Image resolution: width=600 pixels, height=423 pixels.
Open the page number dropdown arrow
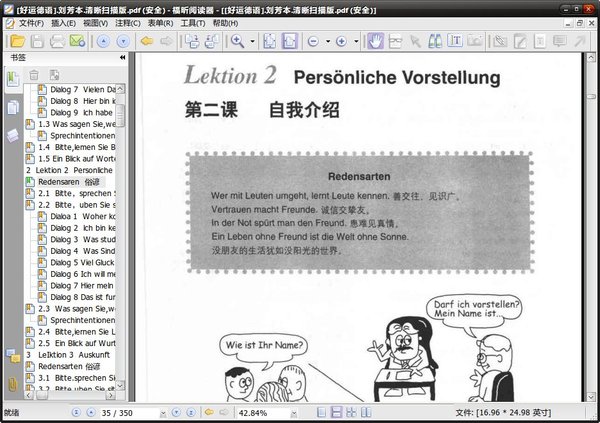[x=163, y=413]
